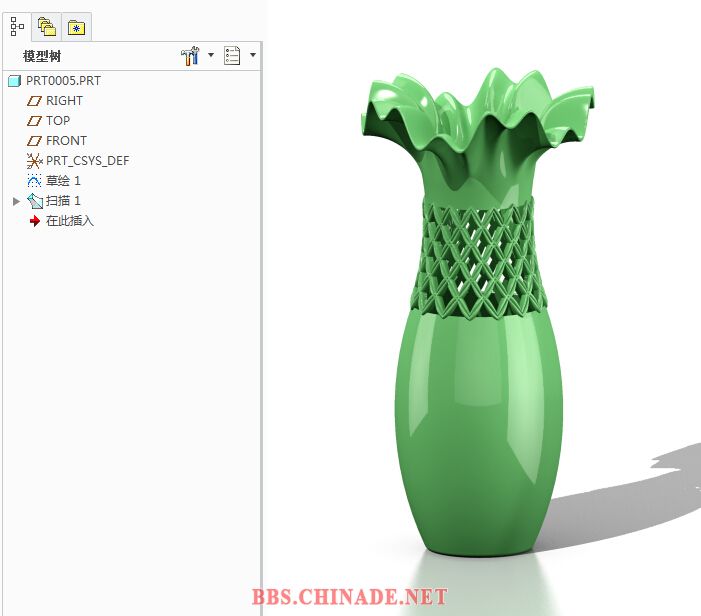Viewport: 701px width, 616px height.
Task: Click the part icon beside PRT0005.PRT
Action: (x=15, y=81)
